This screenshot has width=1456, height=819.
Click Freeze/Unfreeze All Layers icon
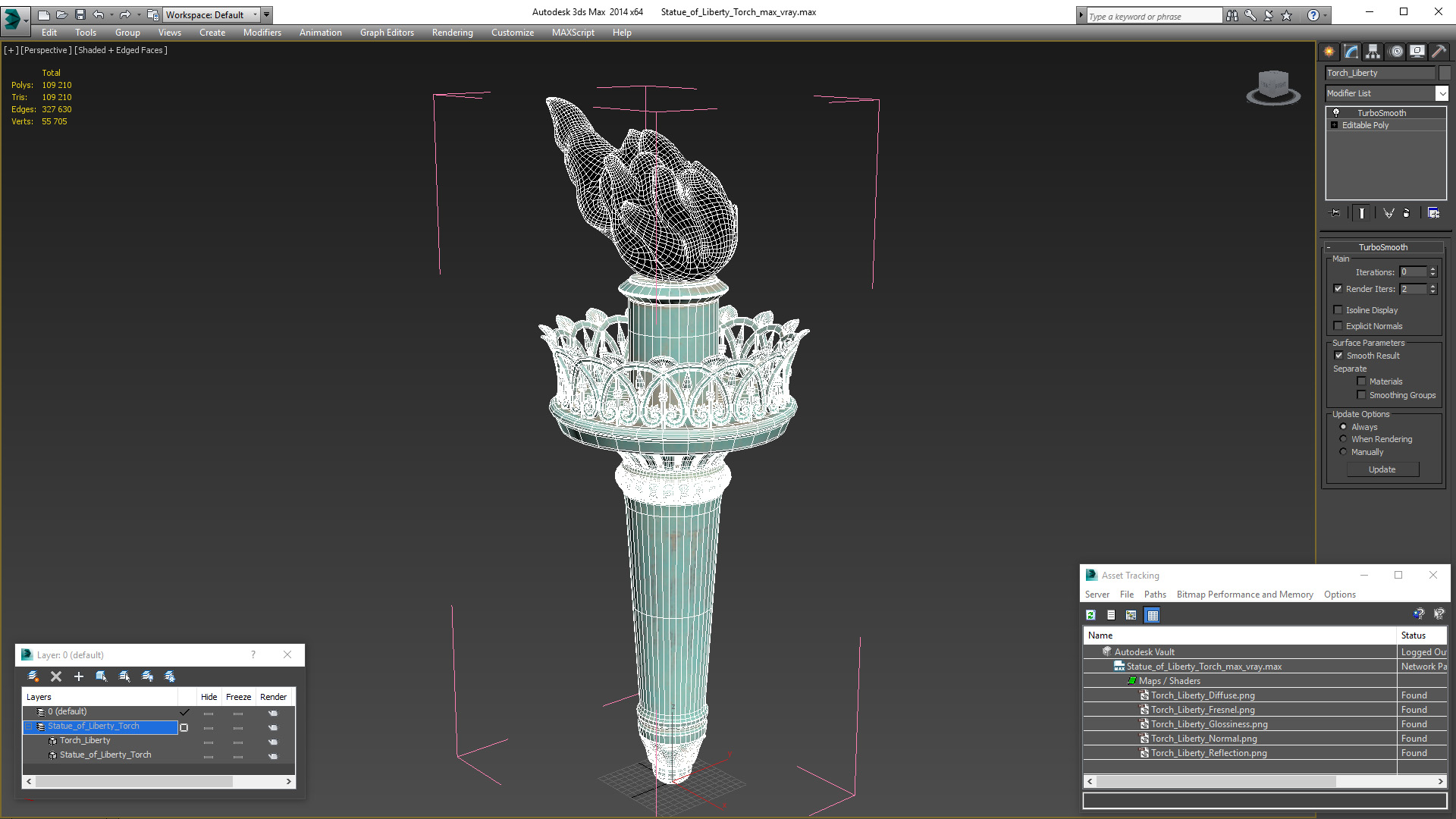click(170, 676)
